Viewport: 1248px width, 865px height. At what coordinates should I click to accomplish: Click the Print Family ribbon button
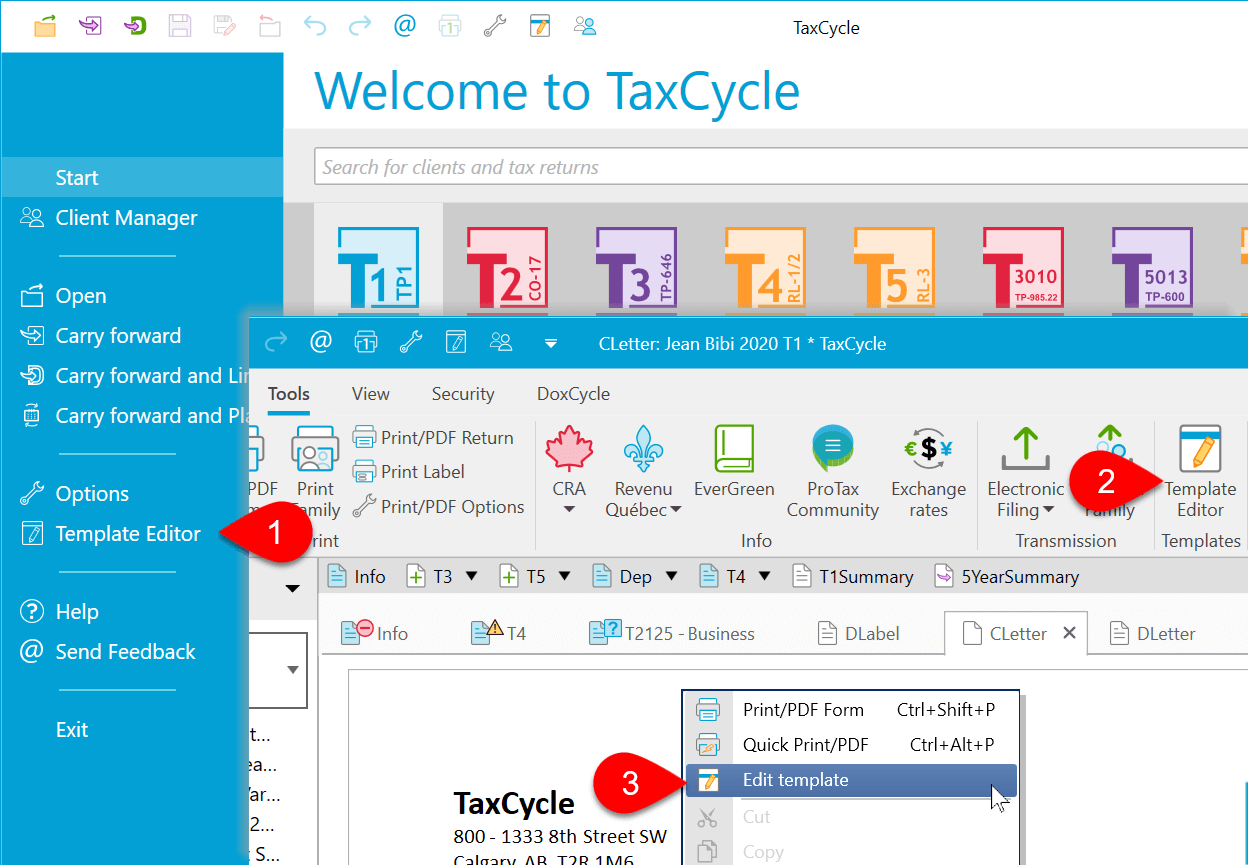[315, 472]
